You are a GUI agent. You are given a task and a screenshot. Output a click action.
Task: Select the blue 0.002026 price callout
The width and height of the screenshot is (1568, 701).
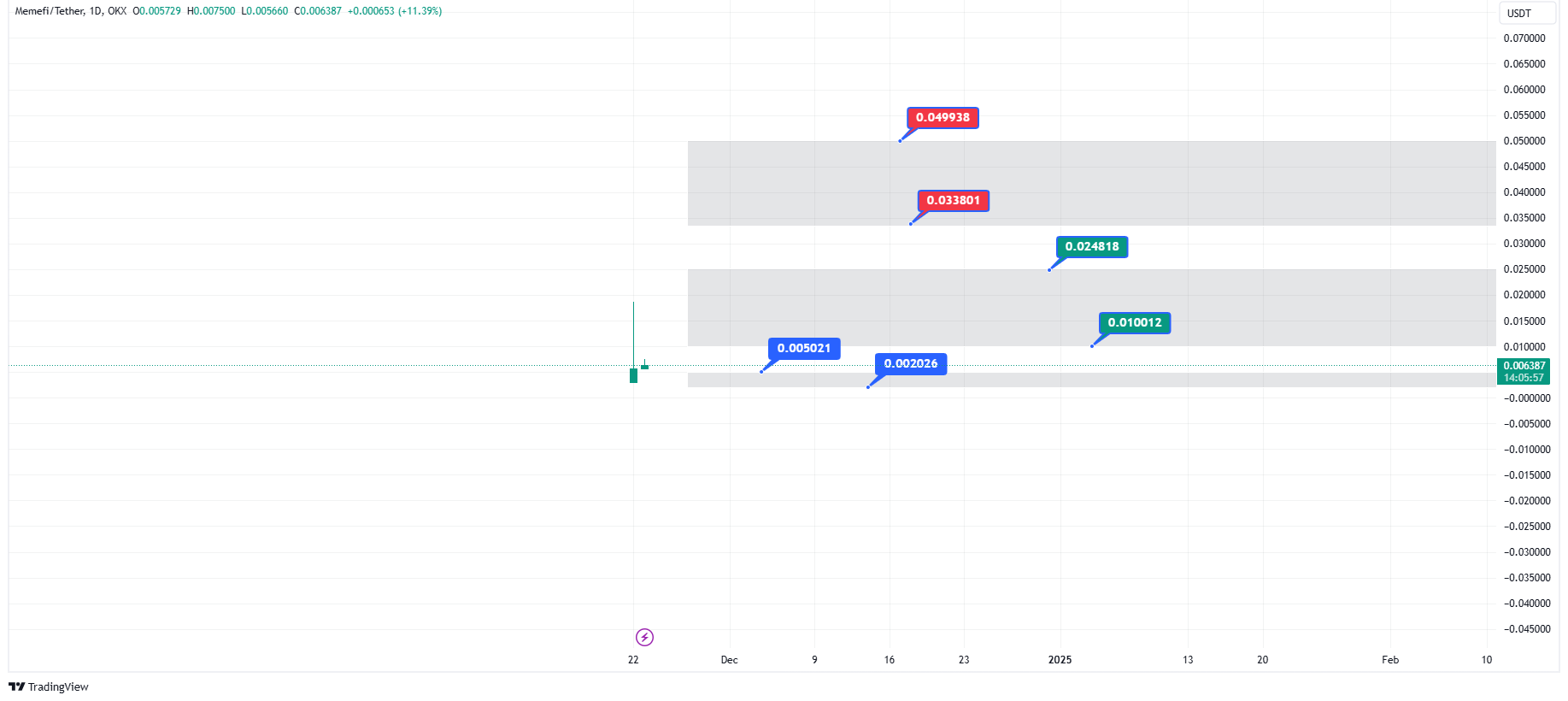[x=910, y=364]
